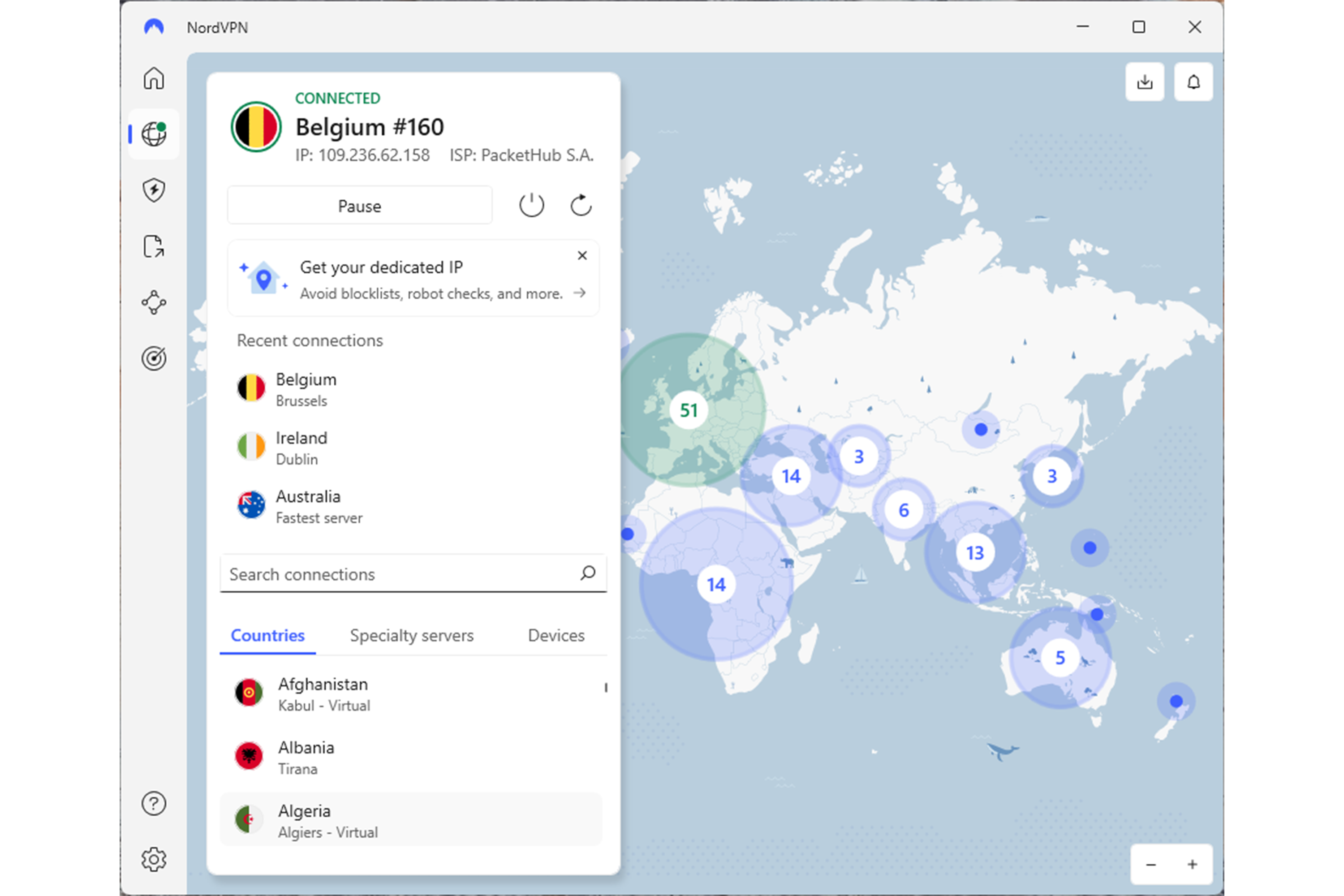The height and width of the screenshot is (896, 1344).
Task: Dismiss the dedicated IP banner
Action: 582,255
